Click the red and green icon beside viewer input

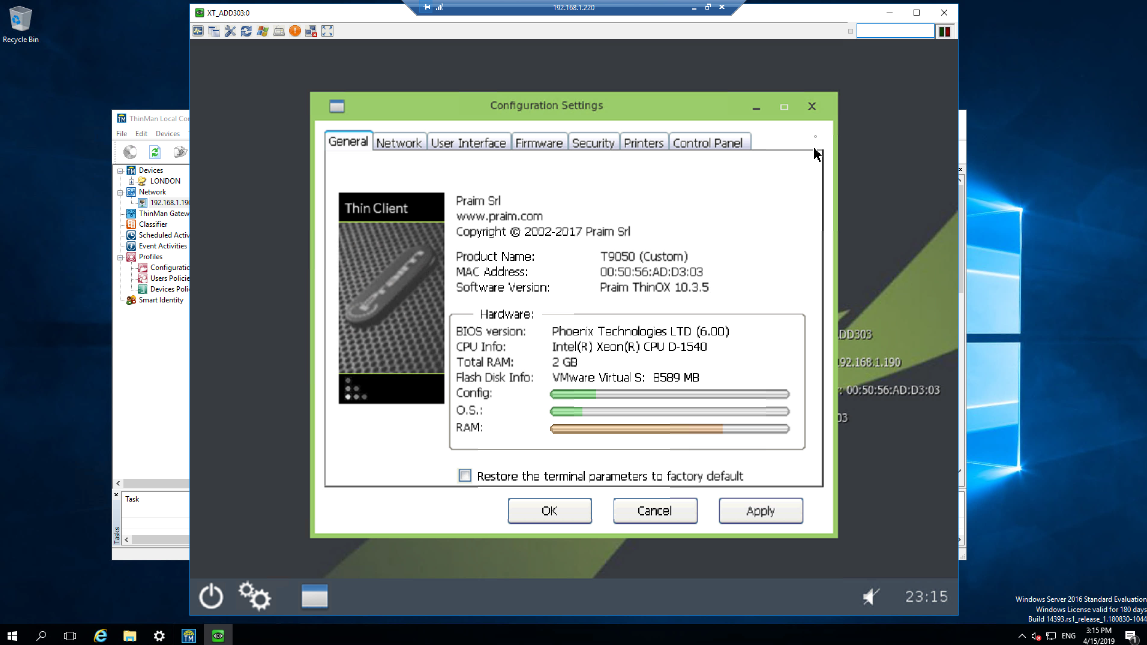(944, 31)
